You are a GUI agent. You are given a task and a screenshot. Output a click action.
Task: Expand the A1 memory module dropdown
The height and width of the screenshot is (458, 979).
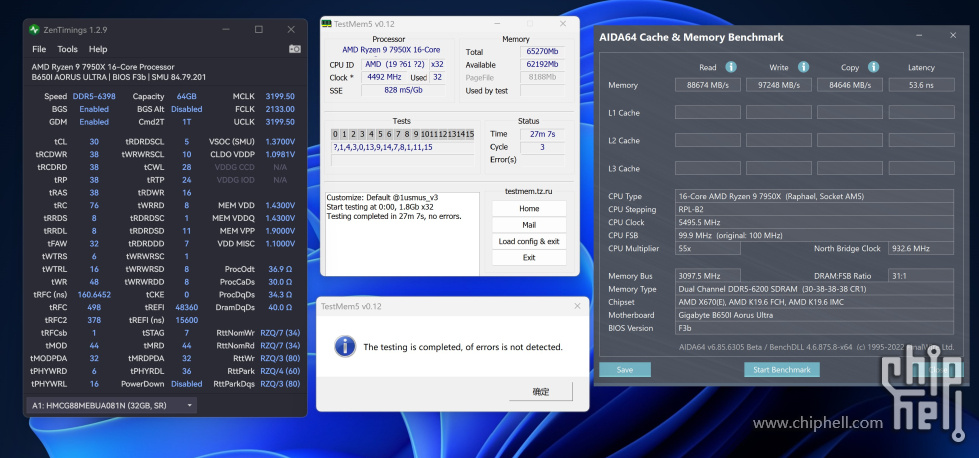pyautogui.click(x=112, y=406)
